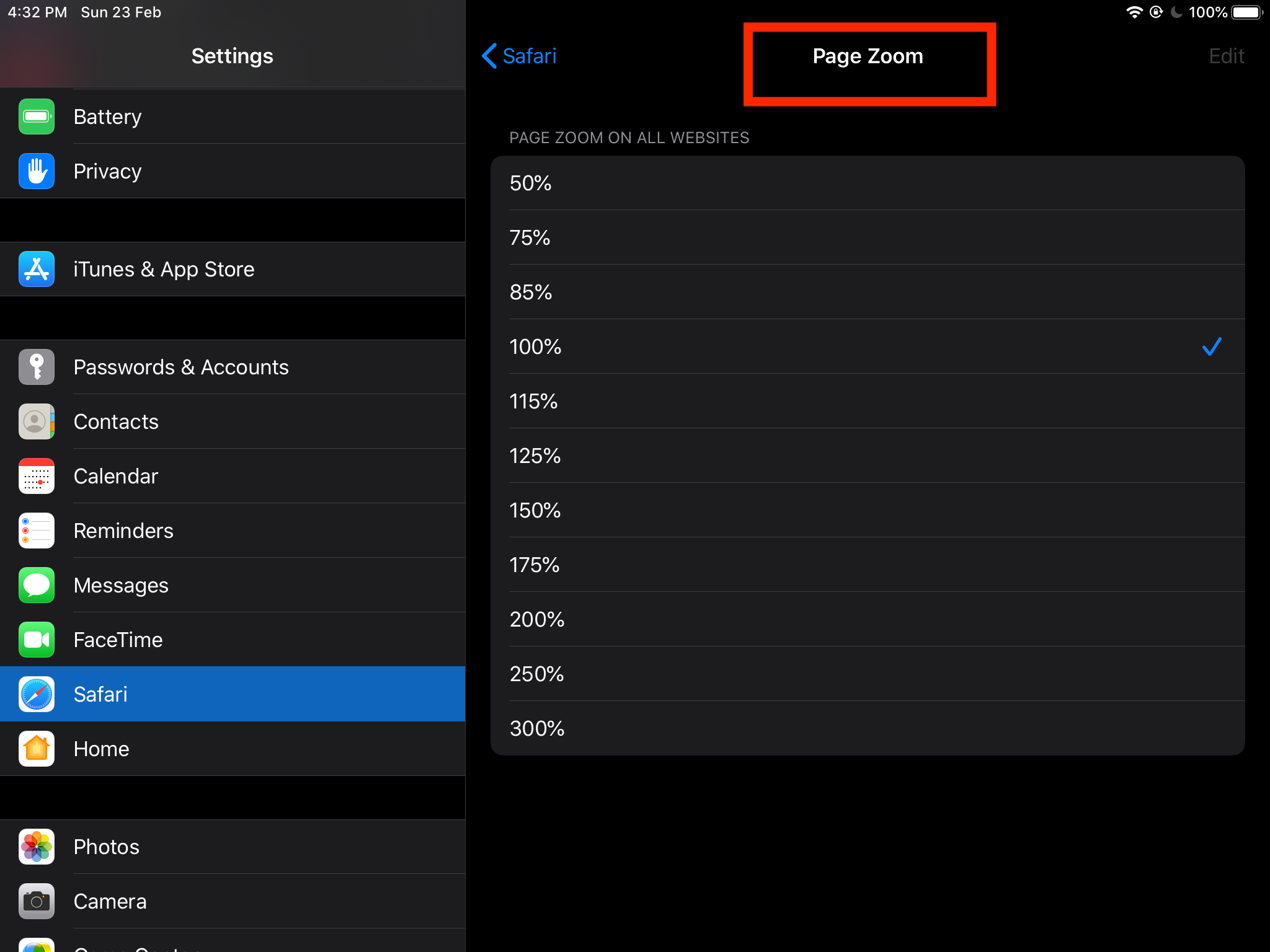Tap the Wi-Fi status icon
This screenshot has height=952, width=1270.
tap(1134, 12)
